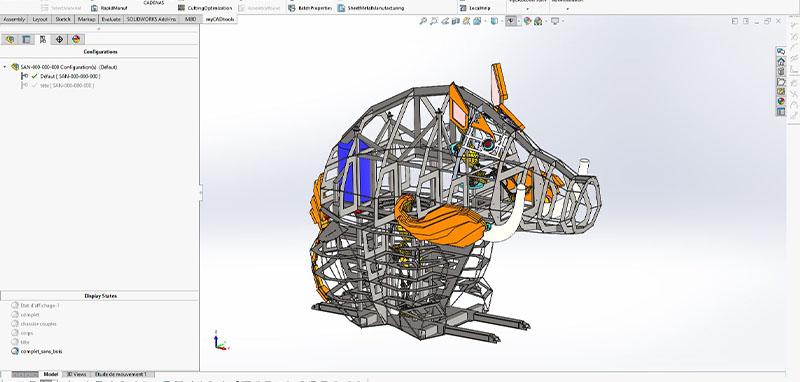Click the Display Style cube icon
This screenshot has width=800, height=382.
point(493,21)
